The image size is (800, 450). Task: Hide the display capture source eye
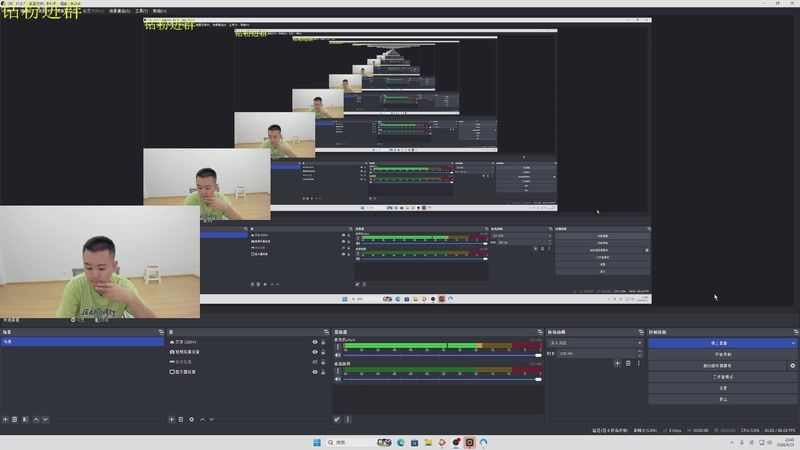tap(315, 372)
